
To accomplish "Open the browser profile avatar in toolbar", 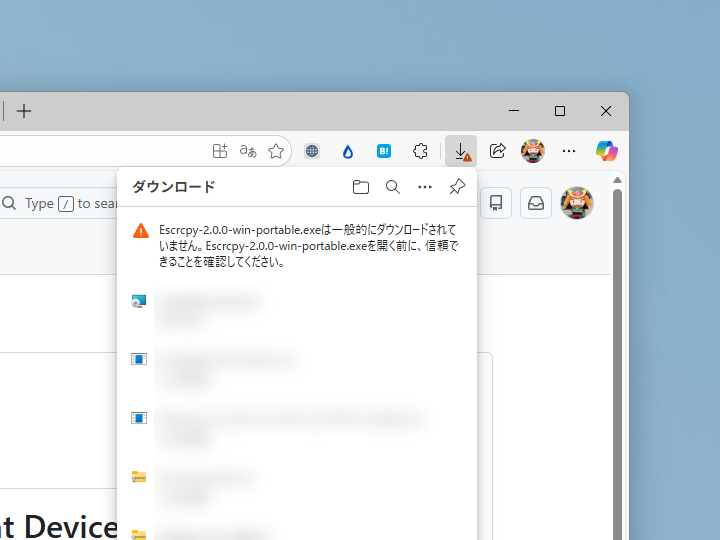I will coord(533,151).
